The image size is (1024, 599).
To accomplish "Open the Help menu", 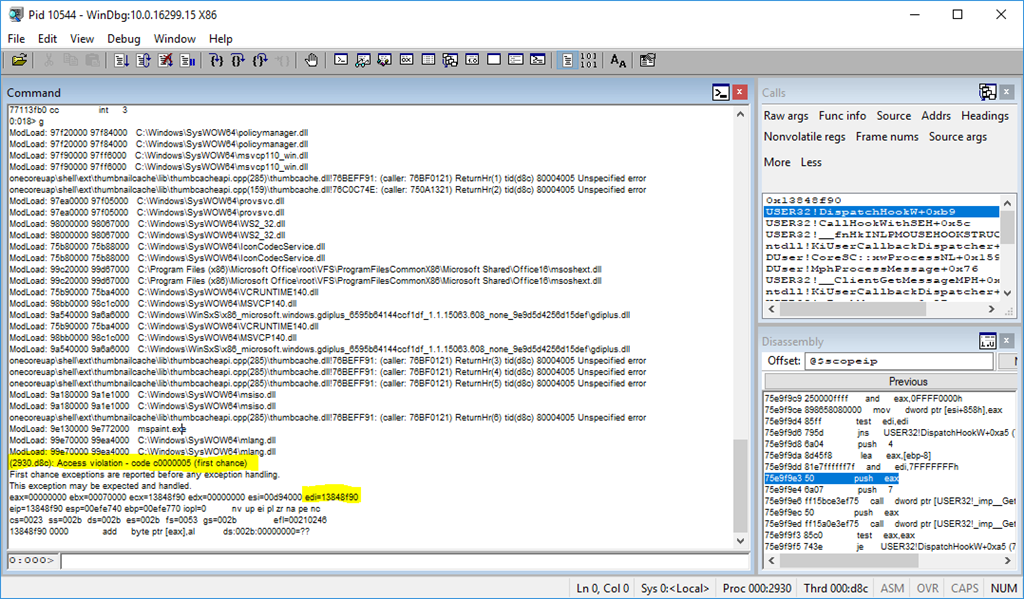I will 221,39.
